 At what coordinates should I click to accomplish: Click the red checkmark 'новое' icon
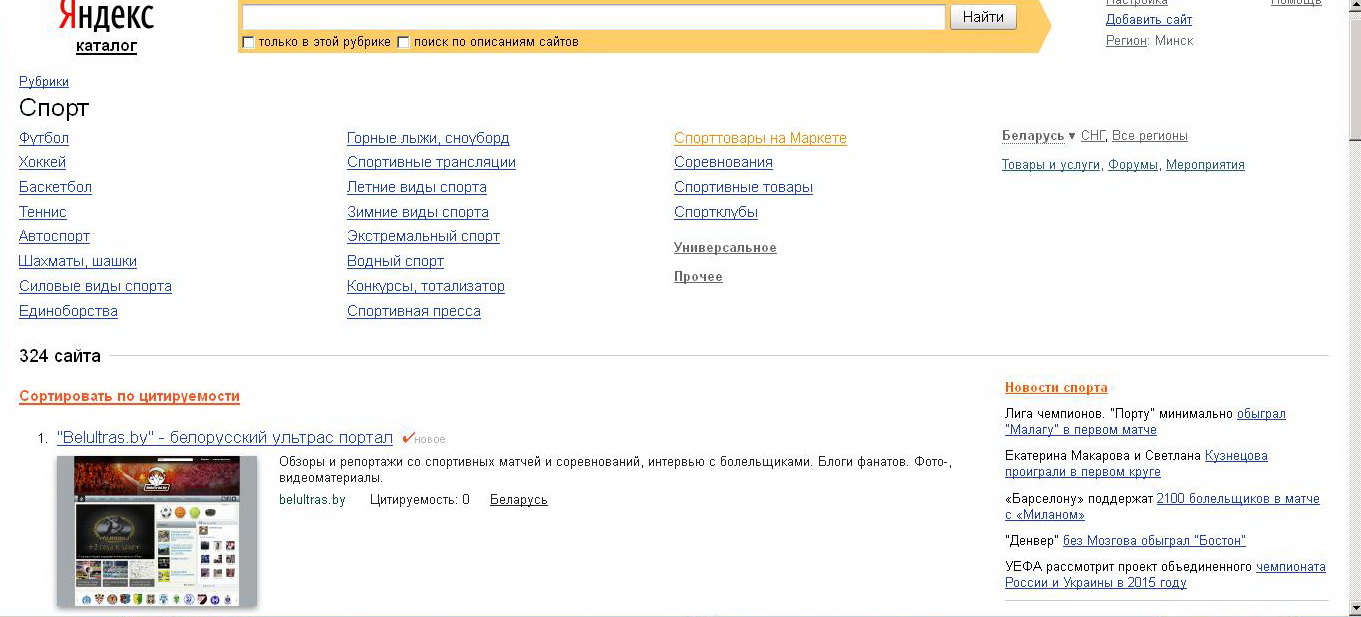pyautogui.click(x=408, y=438)
